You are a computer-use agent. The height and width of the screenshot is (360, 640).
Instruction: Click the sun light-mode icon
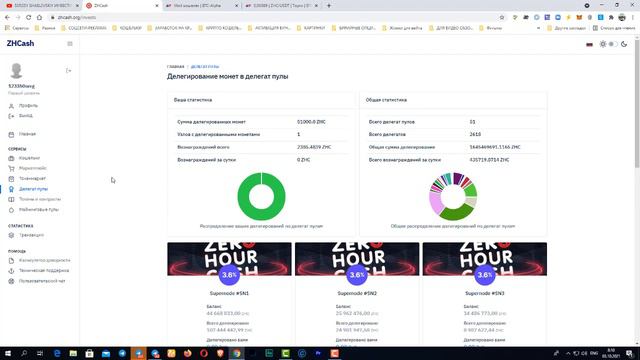[x=603, y=44]
